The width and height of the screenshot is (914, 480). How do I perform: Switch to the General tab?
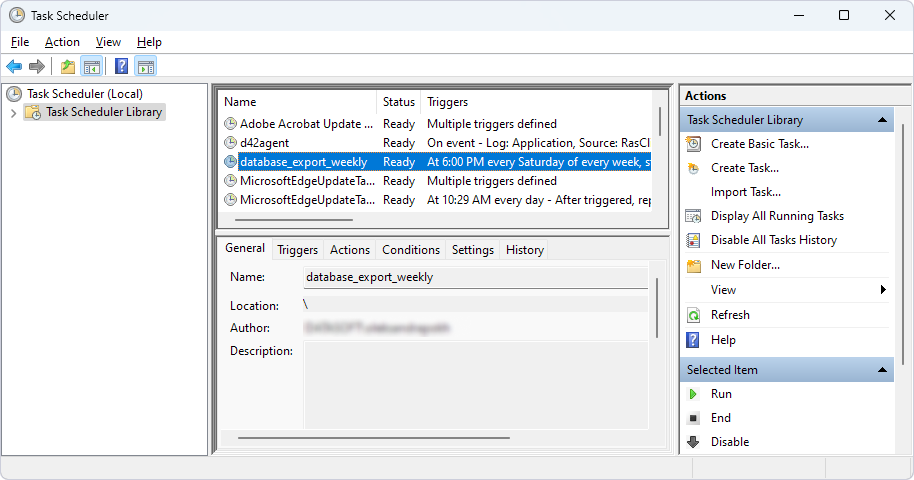click(245, 248)
